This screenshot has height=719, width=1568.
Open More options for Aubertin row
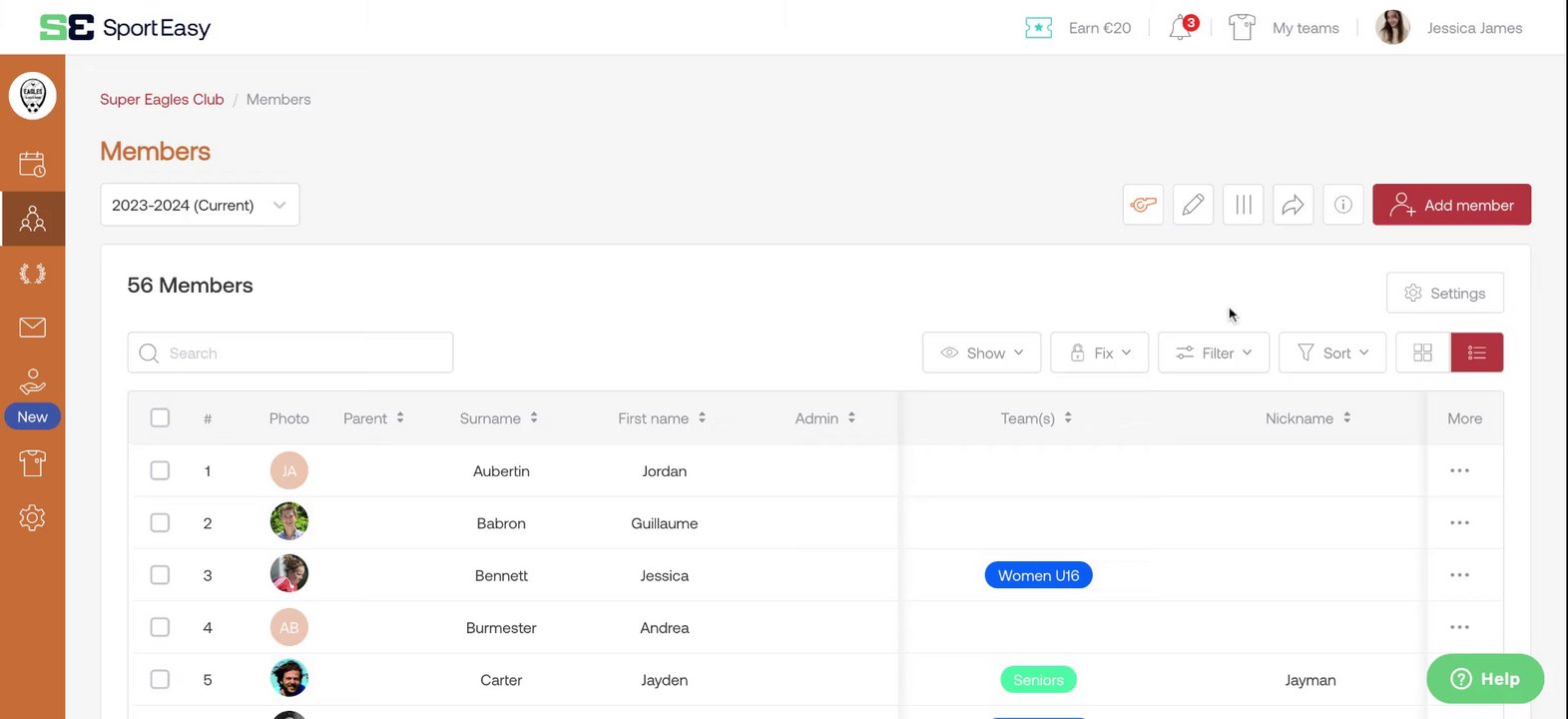(x=1459, y=470)
